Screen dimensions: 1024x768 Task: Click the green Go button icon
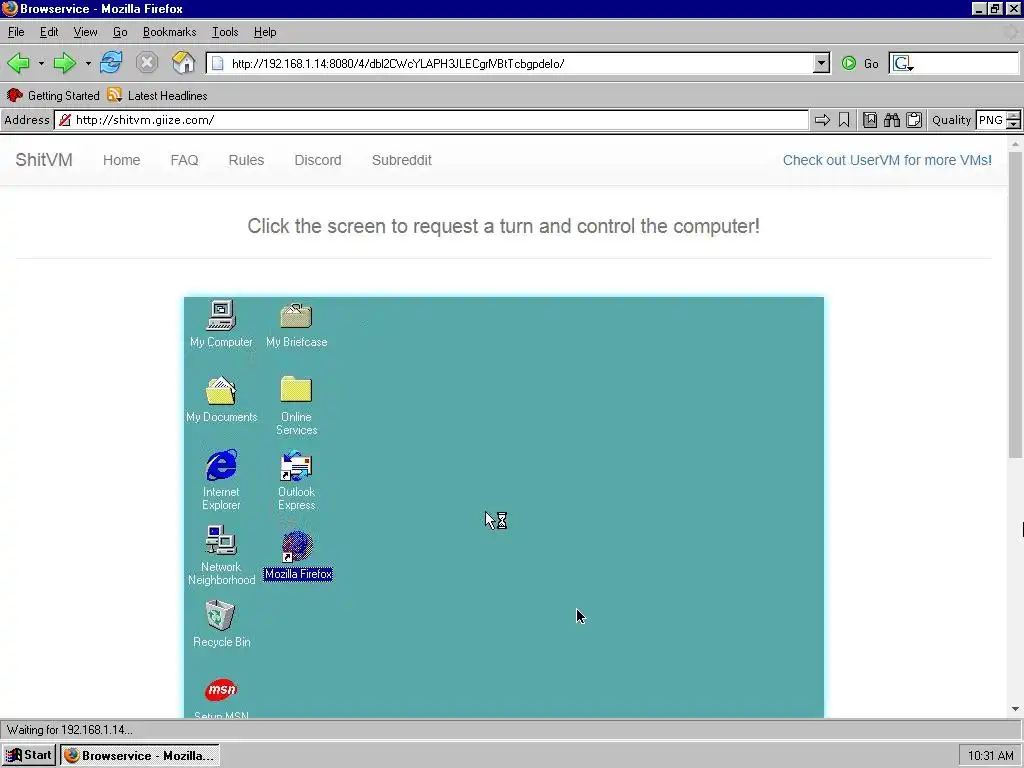tap(849, 63)
